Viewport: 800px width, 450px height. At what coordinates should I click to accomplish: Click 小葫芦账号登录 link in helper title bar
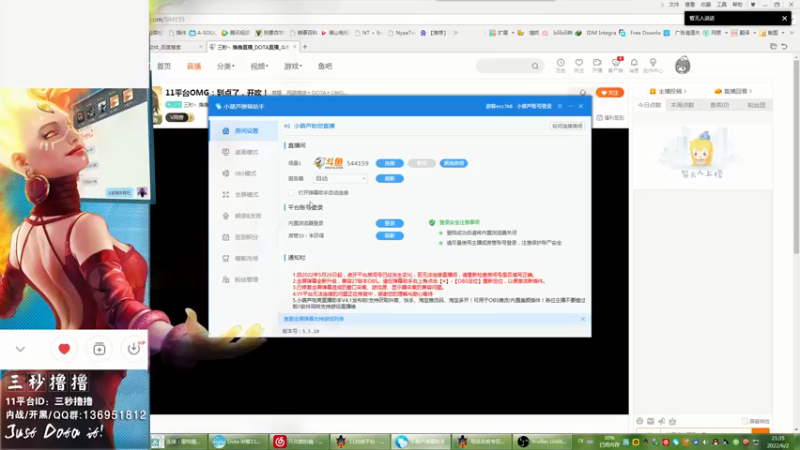click(x=534, y=106)
